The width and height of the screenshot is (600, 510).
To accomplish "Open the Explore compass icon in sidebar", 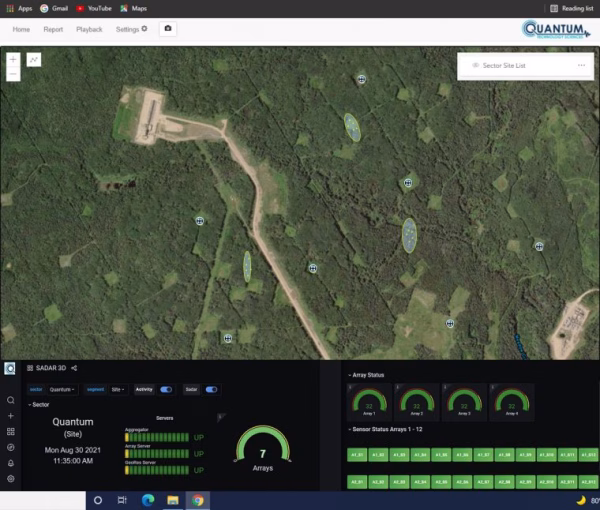I will [x=10, y=447].
